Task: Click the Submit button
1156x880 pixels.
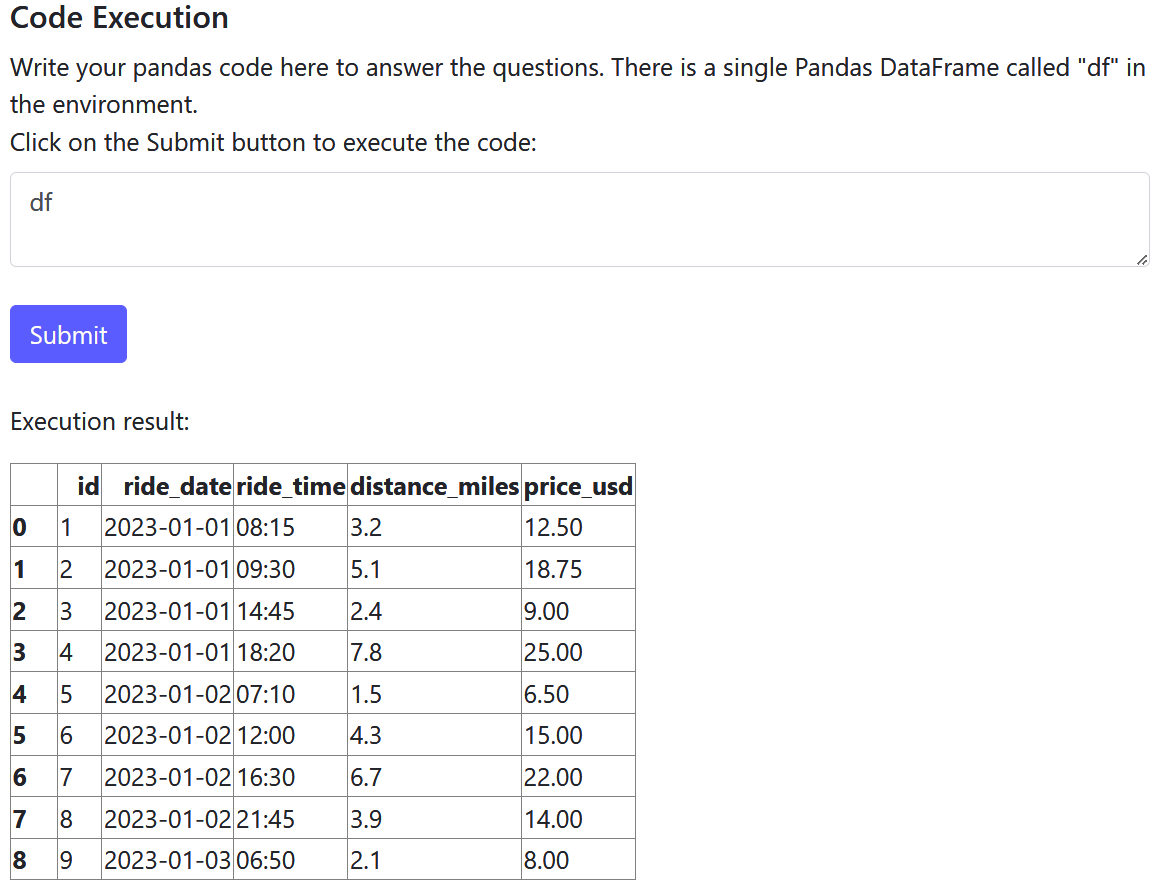Action: pos(68,334)
